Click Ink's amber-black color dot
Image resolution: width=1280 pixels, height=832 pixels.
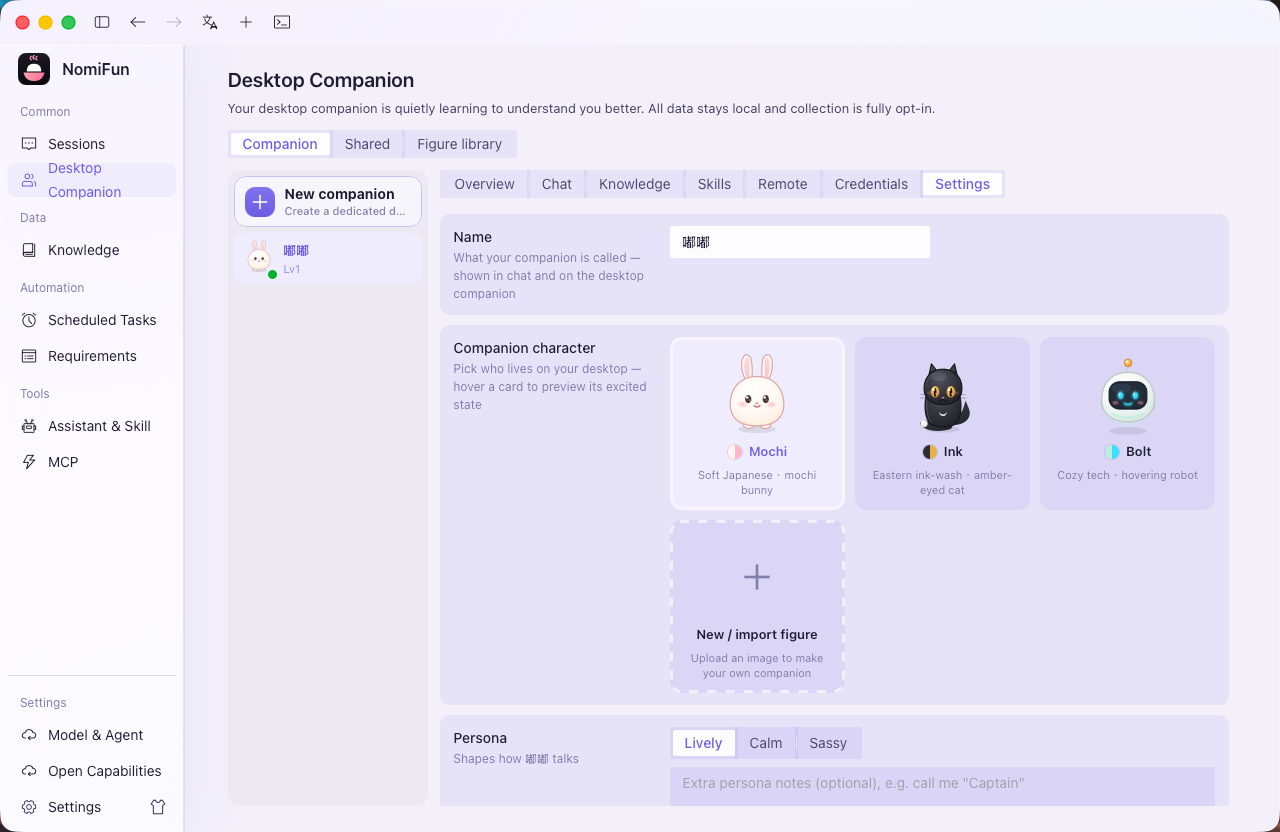point(930,452)
